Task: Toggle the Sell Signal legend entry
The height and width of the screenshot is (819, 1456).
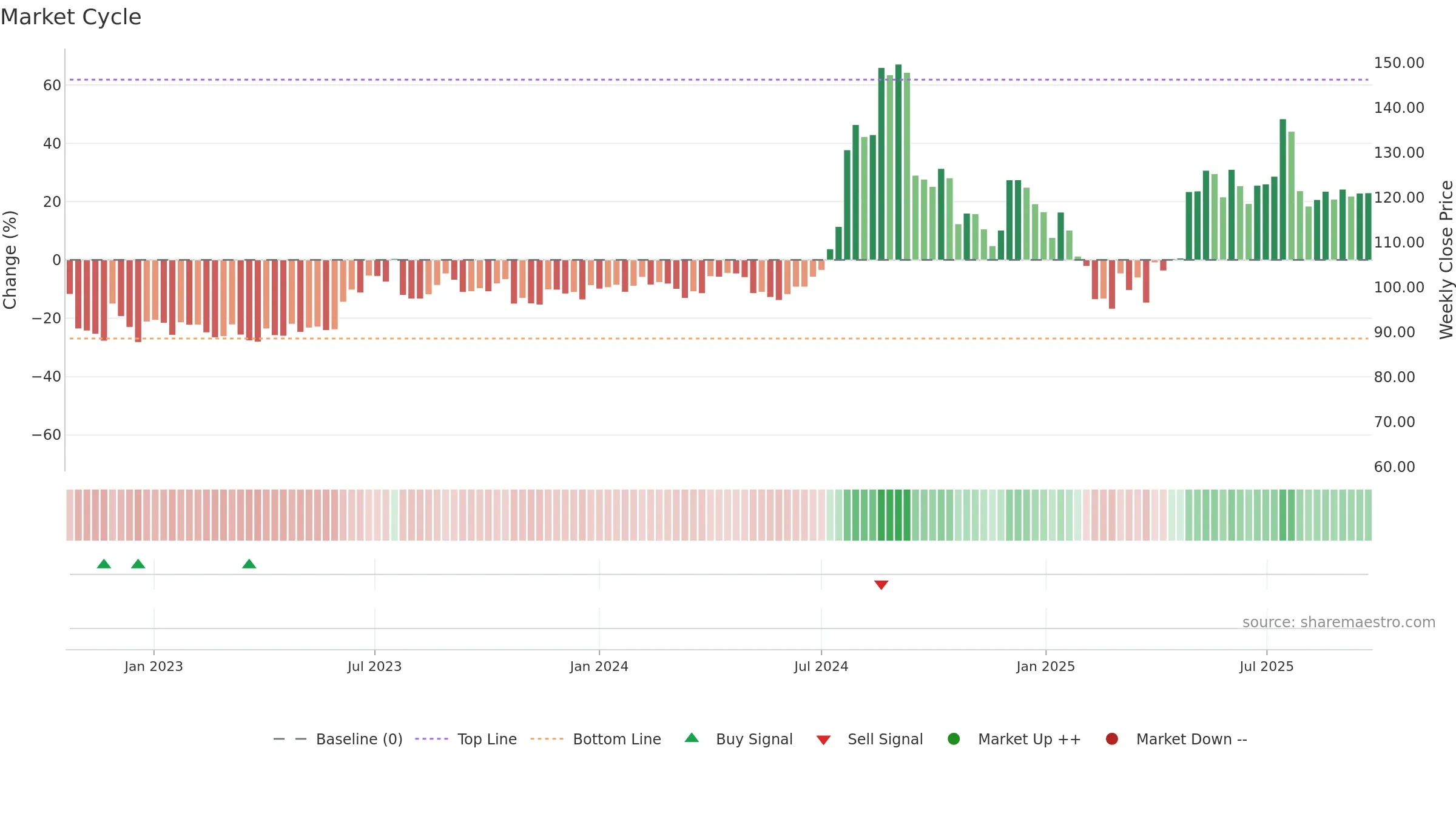Action: click(869, 739)
